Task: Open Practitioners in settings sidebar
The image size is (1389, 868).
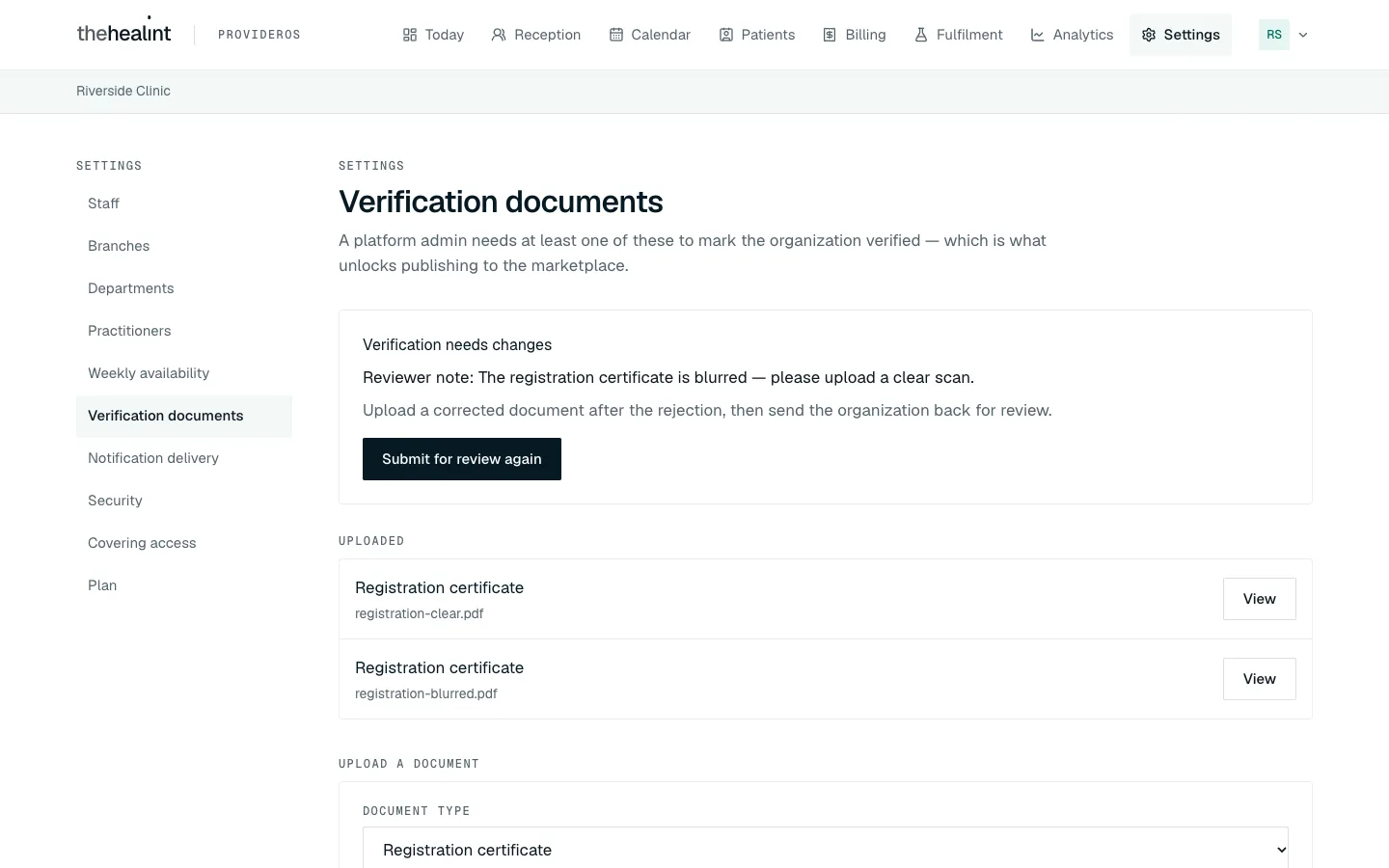Action: [184, 331]
